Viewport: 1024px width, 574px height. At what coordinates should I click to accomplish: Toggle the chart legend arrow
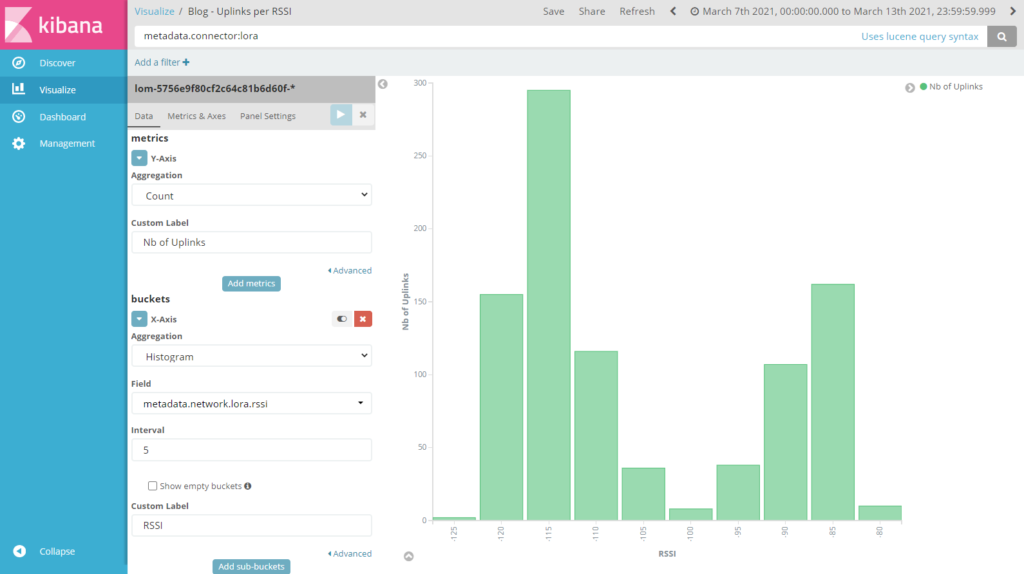910,87
